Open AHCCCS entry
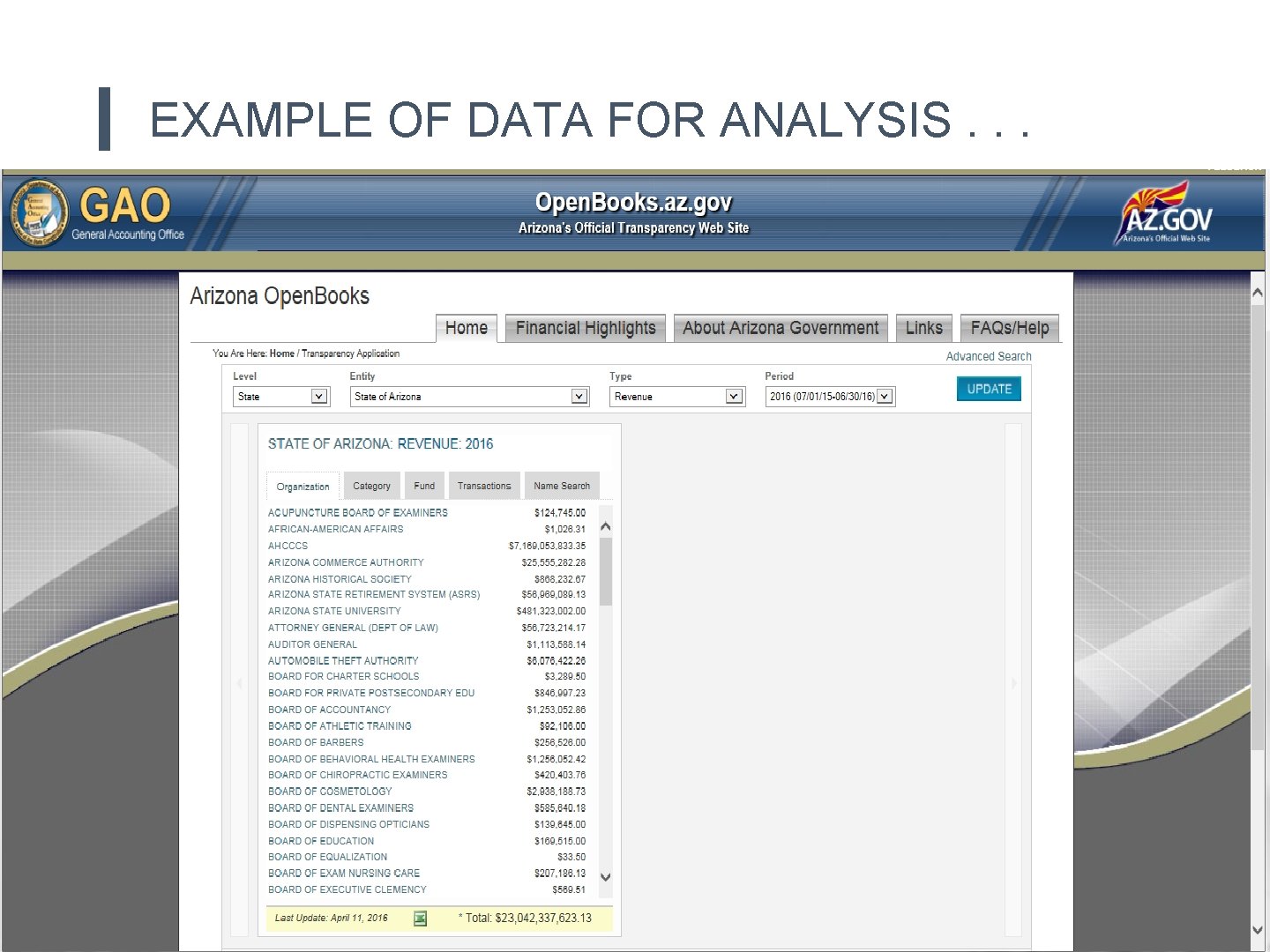The width and height of the screenshot is (1270, 952). (288, 546)
